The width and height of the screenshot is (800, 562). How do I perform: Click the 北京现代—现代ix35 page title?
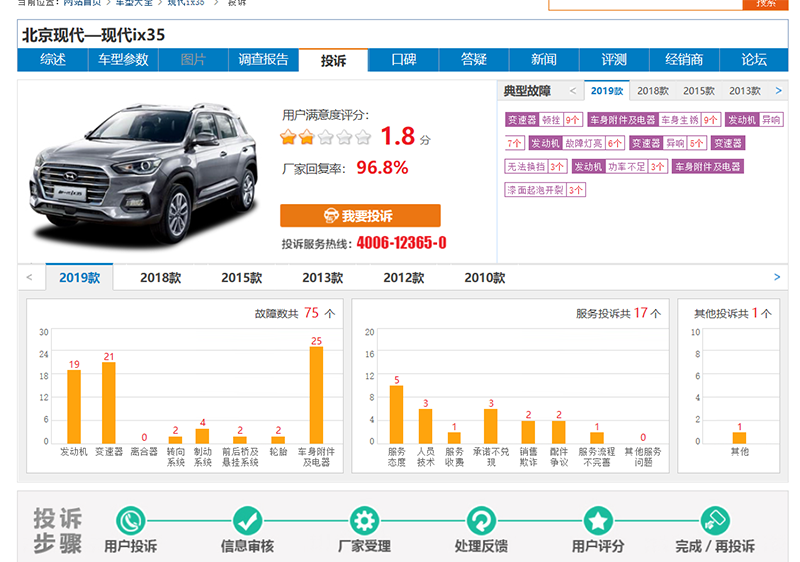pos(93,35)
